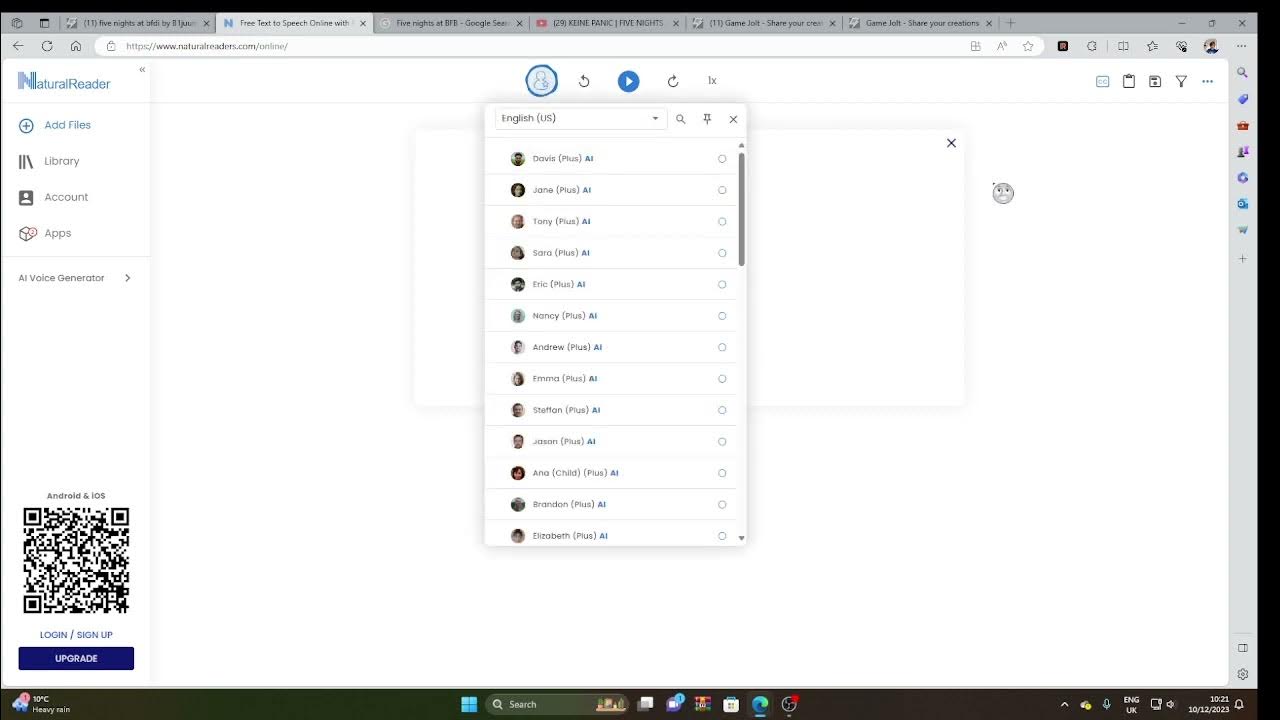Open the filter funnel icon
Screen dimensions: 1280x720
(x=1181, y=82)
